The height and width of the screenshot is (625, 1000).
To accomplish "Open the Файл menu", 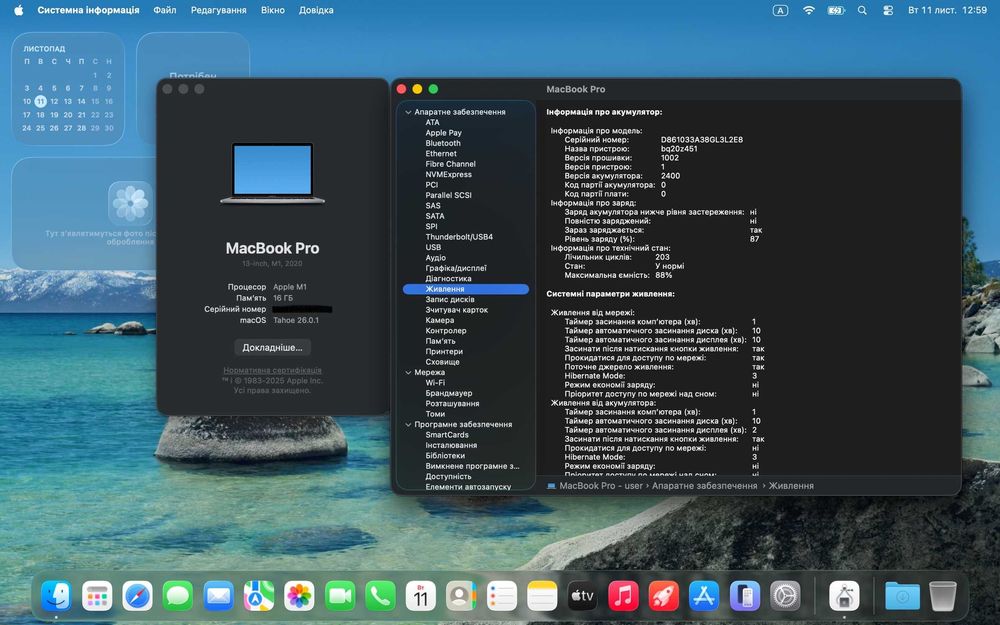I will (165, 10).
